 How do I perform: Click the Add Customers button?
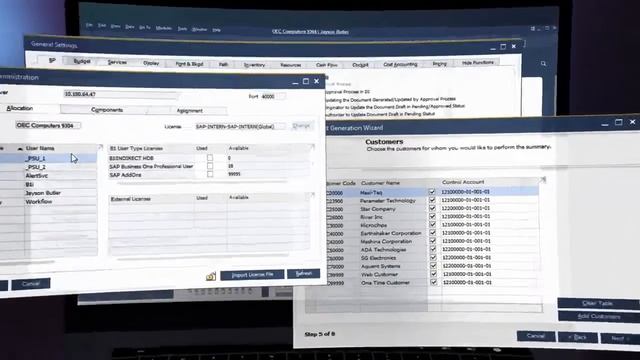(x=599, y=316)
